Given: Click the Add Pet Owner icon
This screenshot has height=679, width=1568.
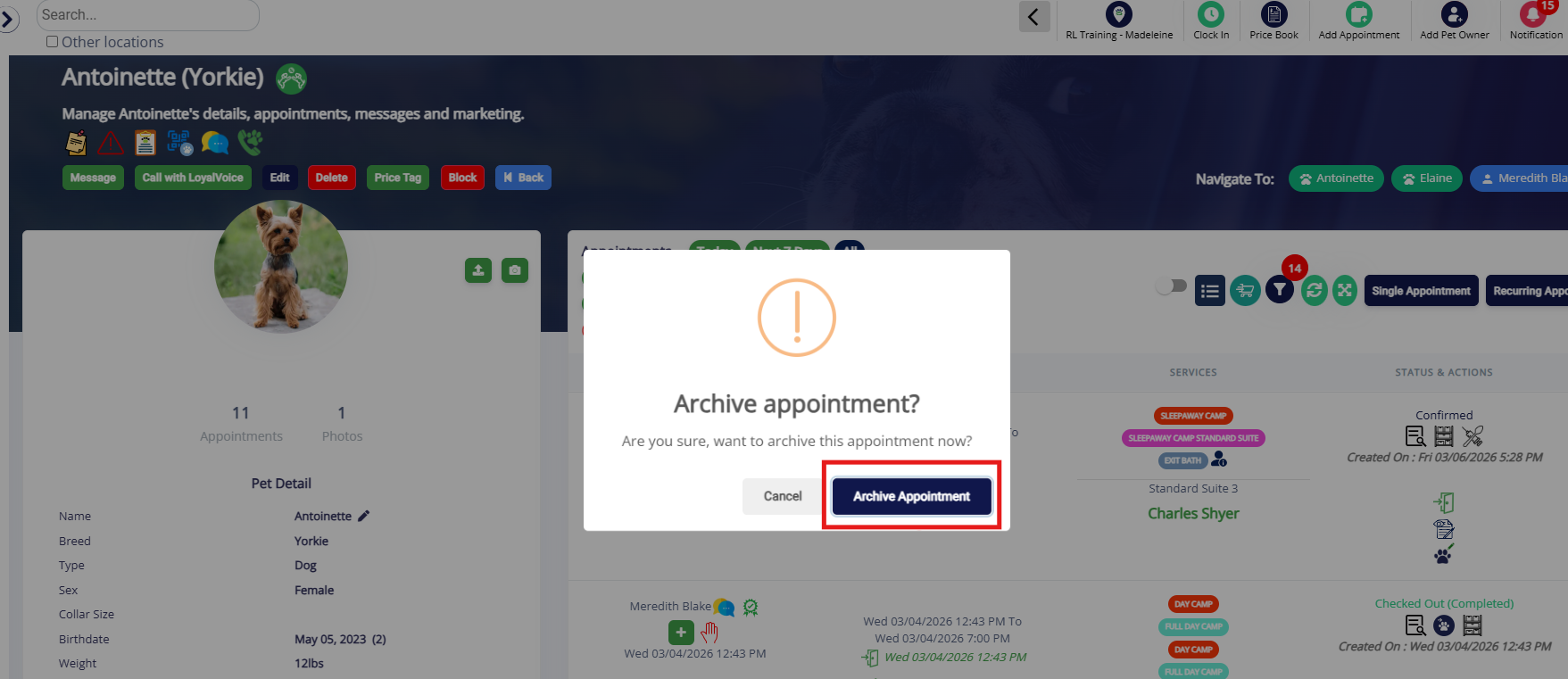Looking at the screenshot, I should [1454, 14].
